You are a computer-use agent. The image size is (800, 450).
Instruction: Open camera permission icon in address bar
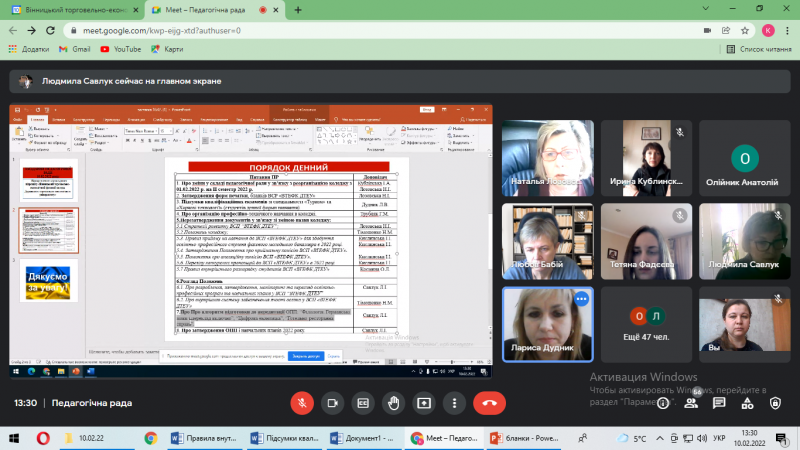[707, 31]
